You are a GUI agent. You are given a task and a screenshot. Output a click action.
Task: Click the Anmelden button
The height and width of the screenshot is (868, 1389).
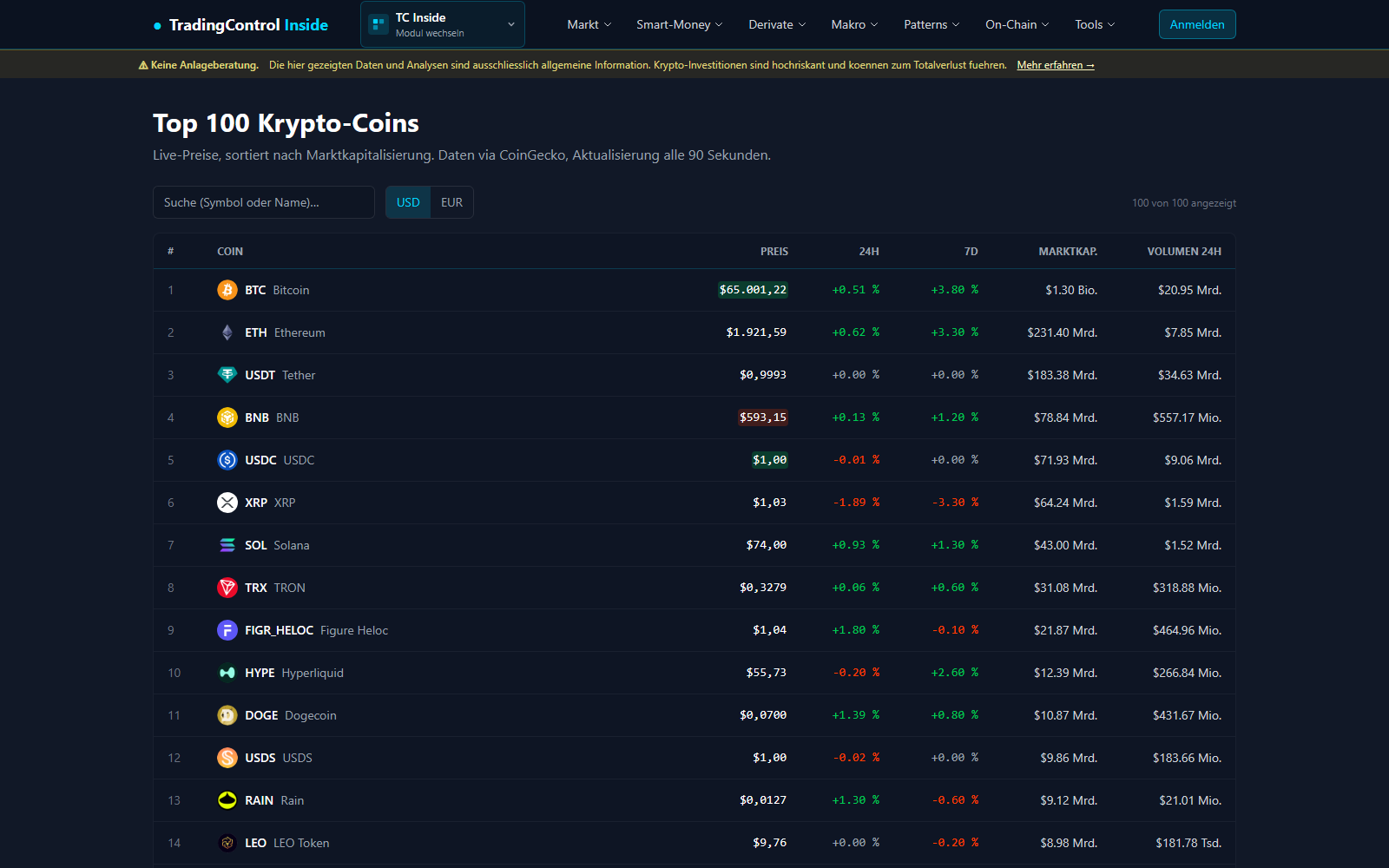[1197, 24]
